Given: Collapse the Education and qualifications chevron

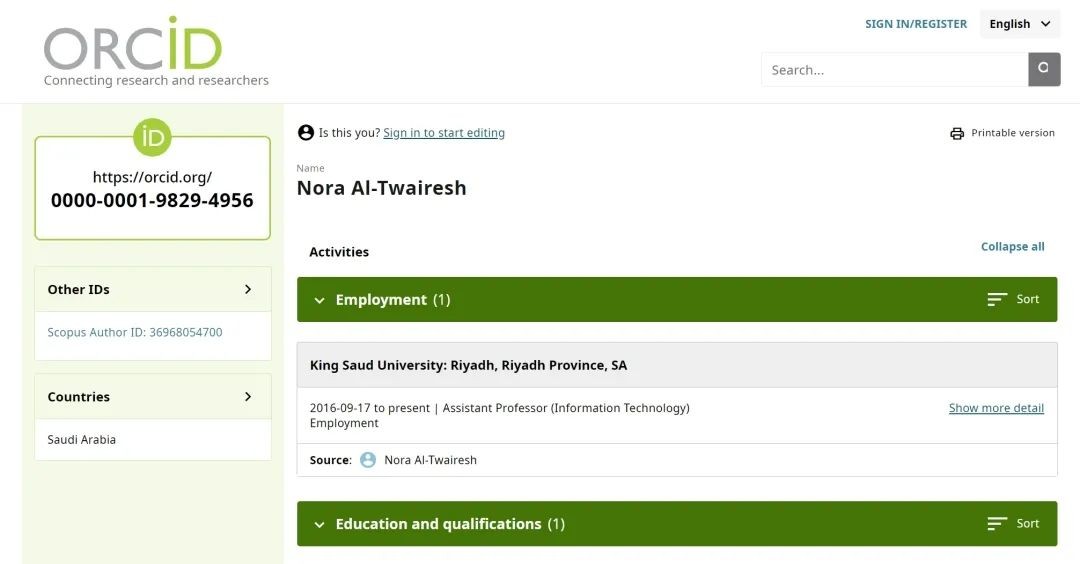Looking at the screenshot, I should click(319, 524).
